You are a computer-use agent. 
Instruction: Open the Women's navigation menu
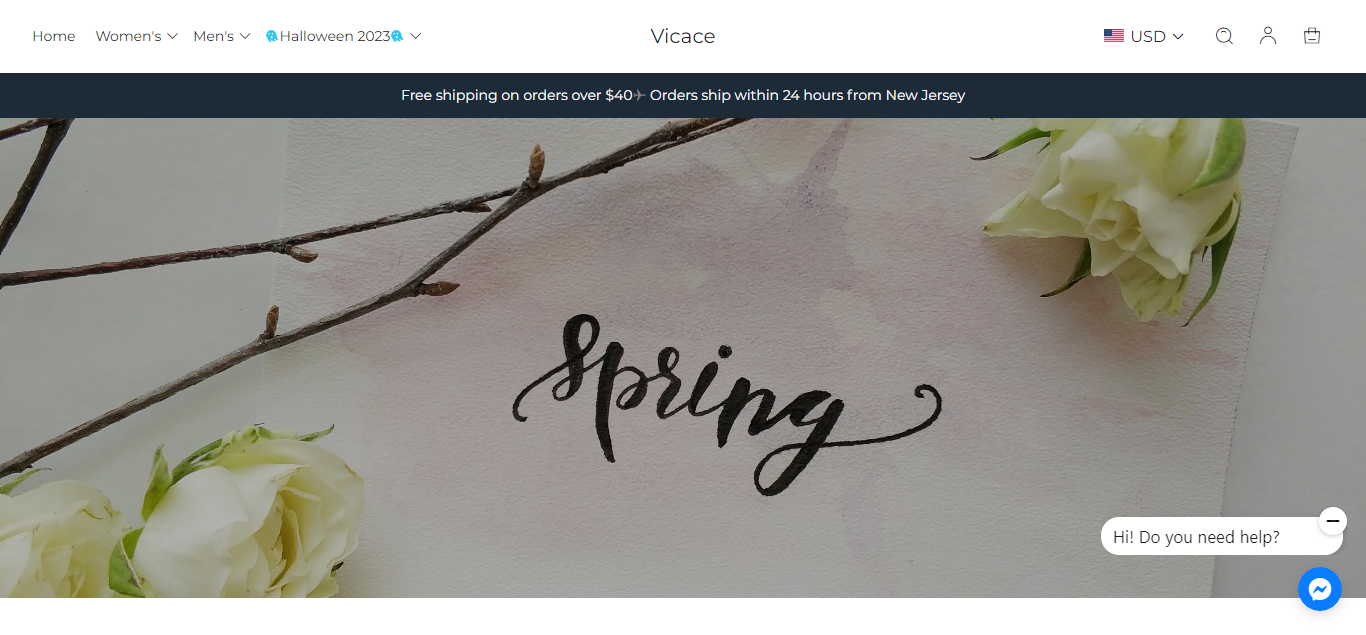(128, 36)
